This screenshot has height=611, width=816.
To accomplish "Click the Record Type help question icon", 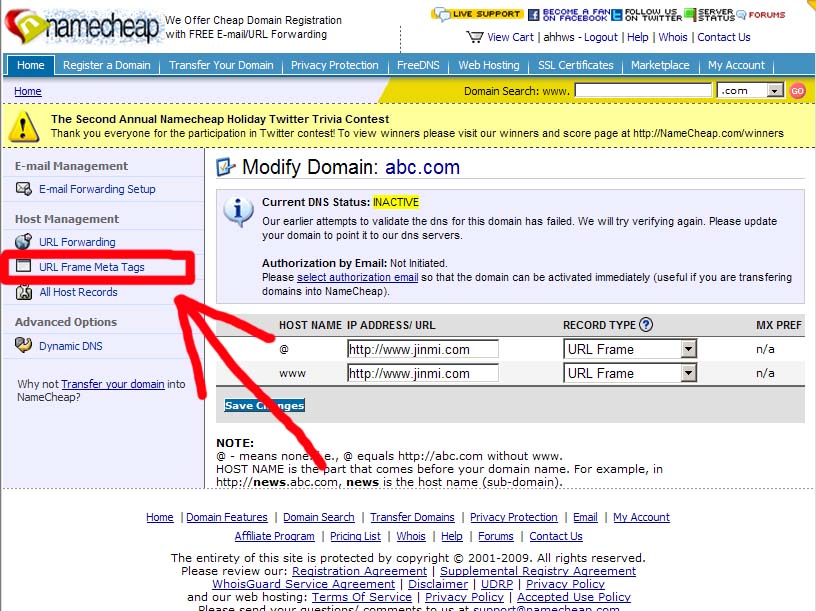I will click(x=646, y=325).
